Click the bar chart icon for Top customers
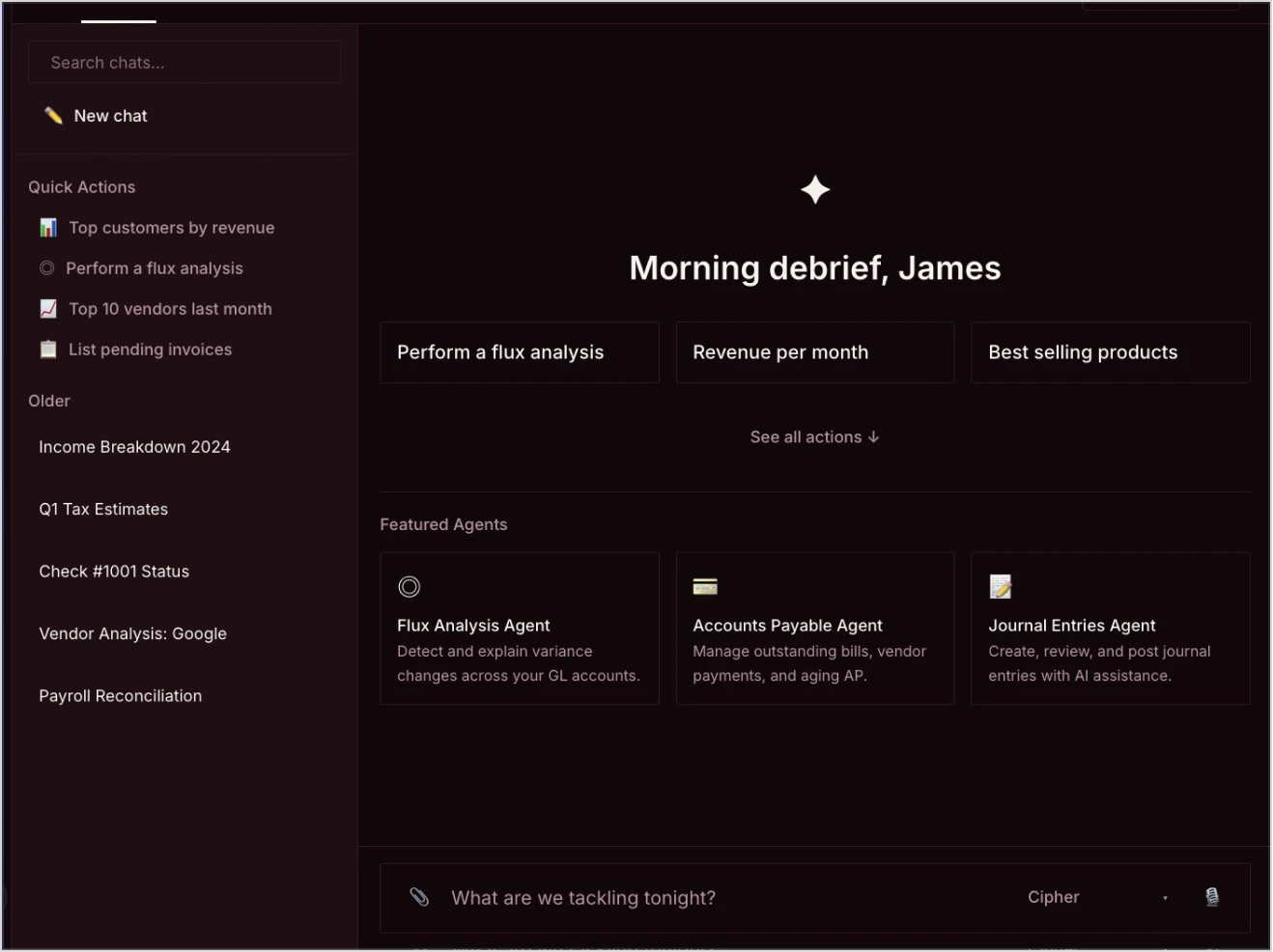 tap(48, 228)
